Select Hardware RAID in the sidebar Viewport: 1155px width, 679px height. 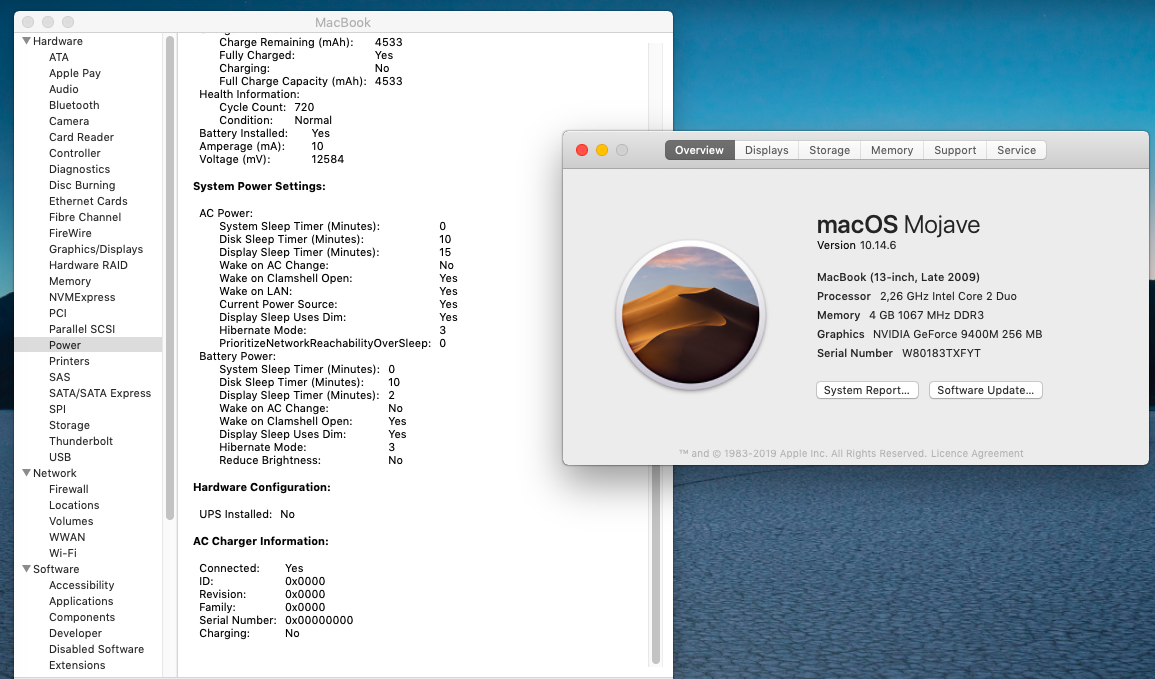tap(88, 265)
